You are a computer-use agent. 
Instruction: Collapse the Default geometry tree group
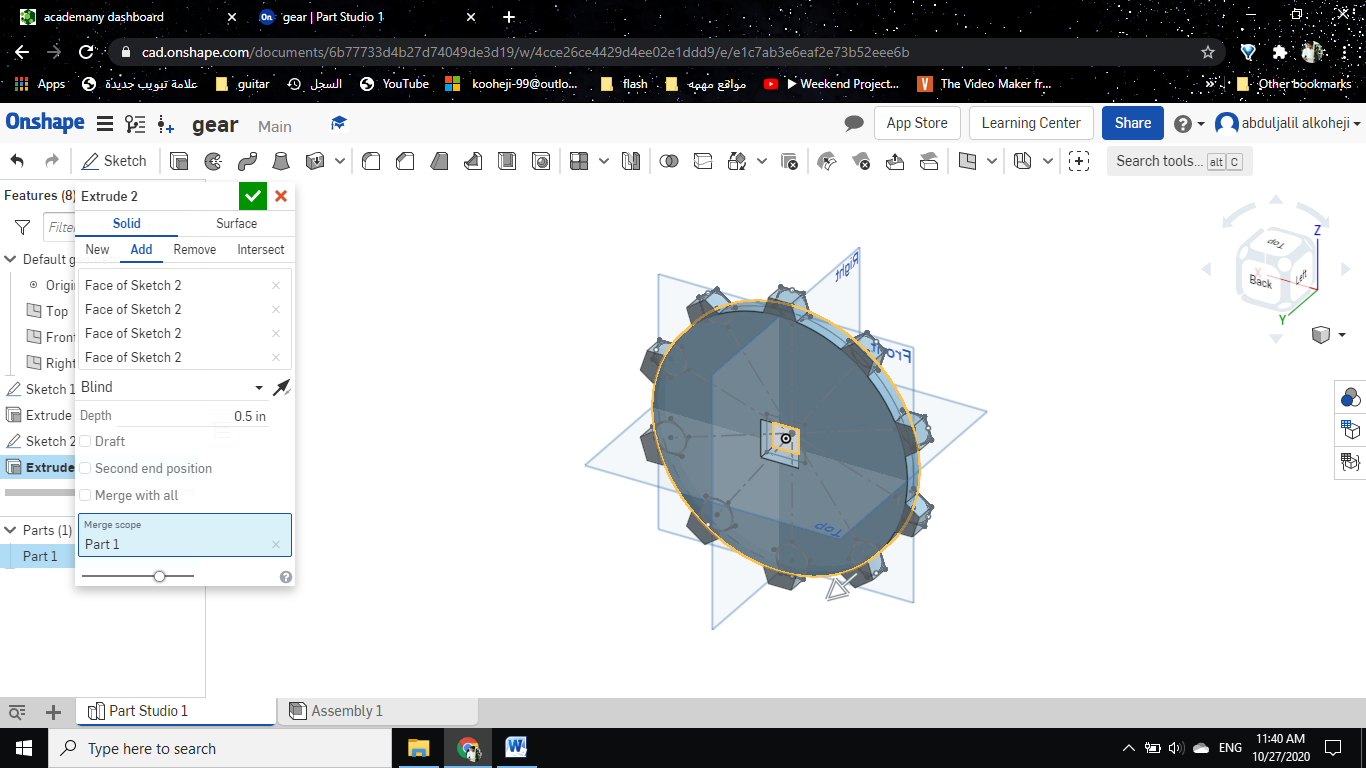pyautogui.click(x=11, y=259)
